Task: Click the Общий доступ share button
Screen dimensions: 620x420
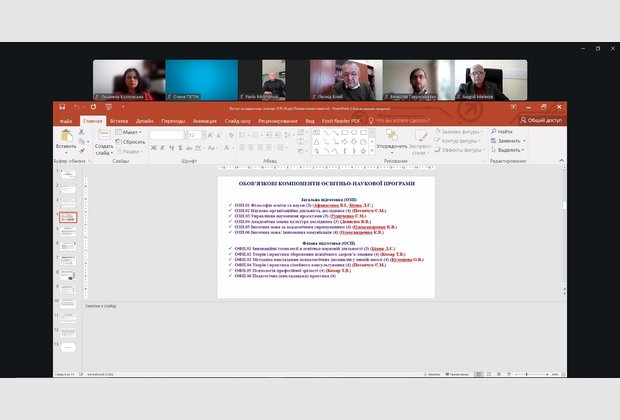Action: [x=544, y=120]
